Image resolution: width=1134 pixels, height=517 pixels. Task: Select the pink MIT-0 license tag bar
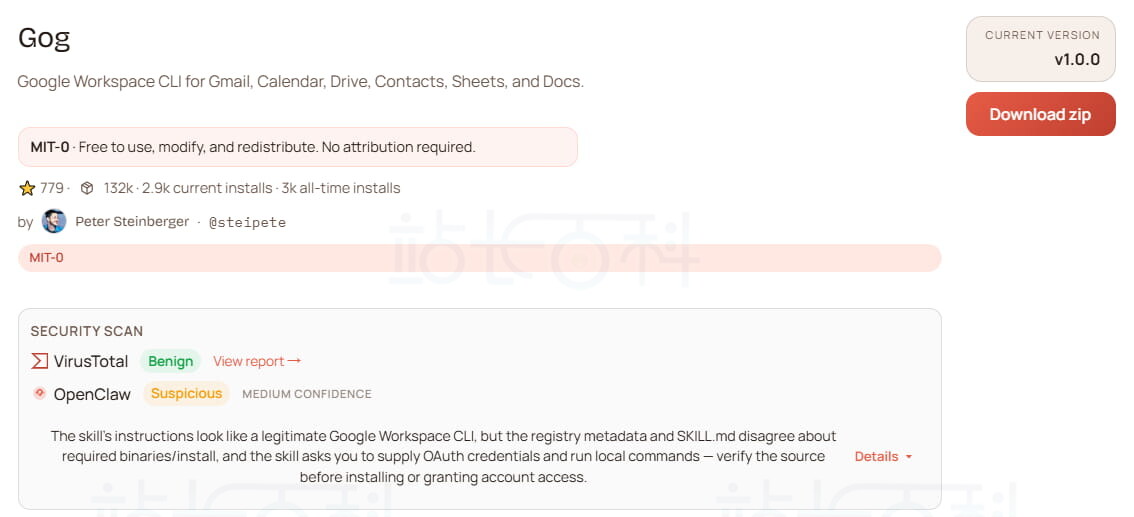click(480, 258)
